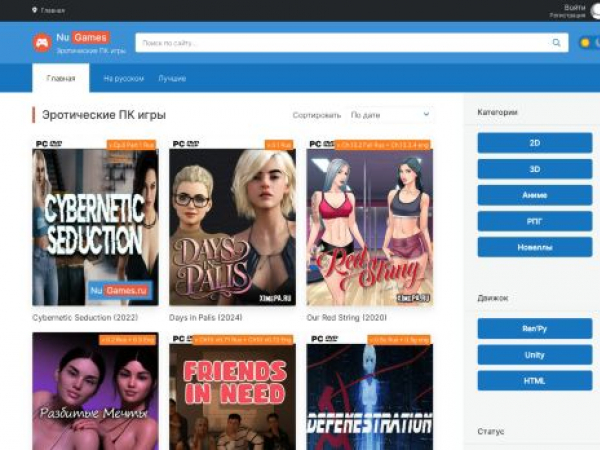Click orange version badge on Cybernetic Seduction
The height and width of the screenshot is (450, 600).
tap(131, 145)
